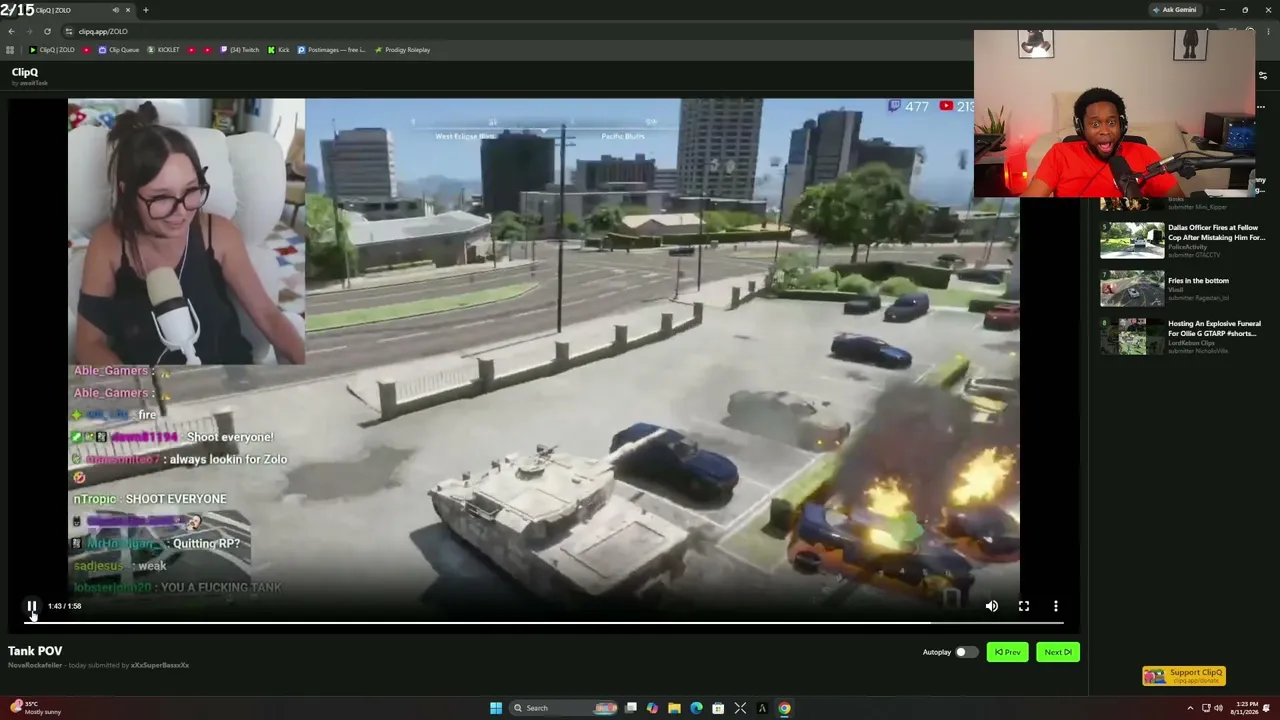This screenshot has height=720, width=1280.
Task: Click the taskbar Search box
Action: [565, 708]
